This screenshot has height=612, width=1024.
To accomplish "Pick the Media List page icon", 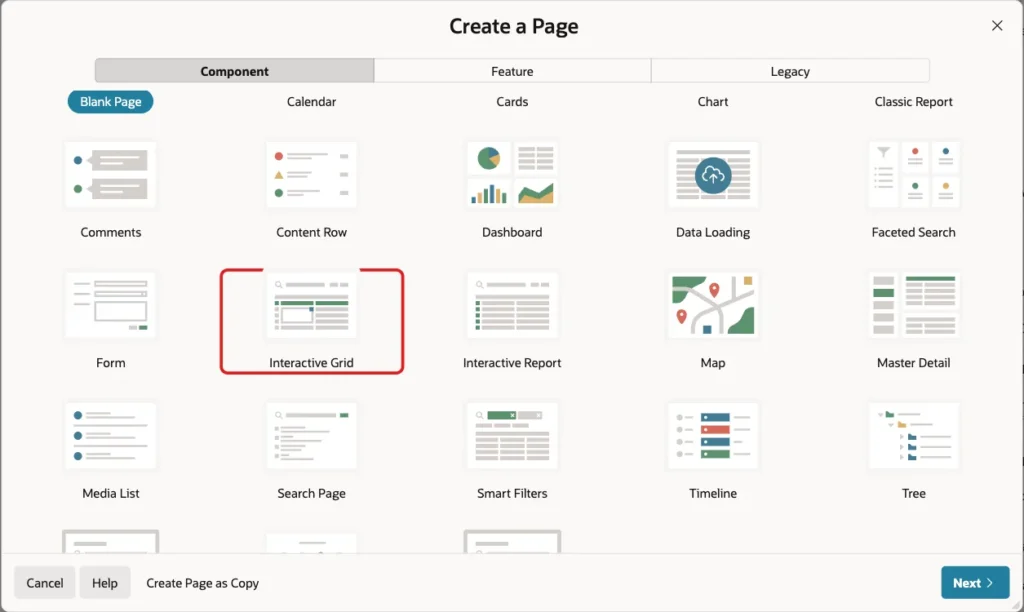I will point(110,436).
